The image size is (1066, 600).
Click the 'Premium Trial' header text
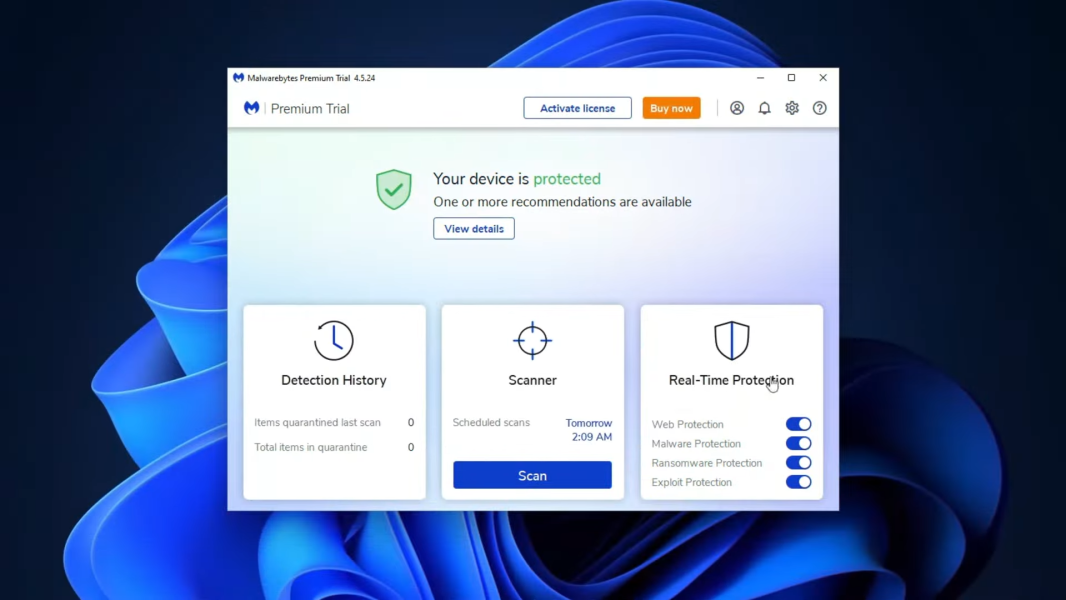[x=310, y=109]
